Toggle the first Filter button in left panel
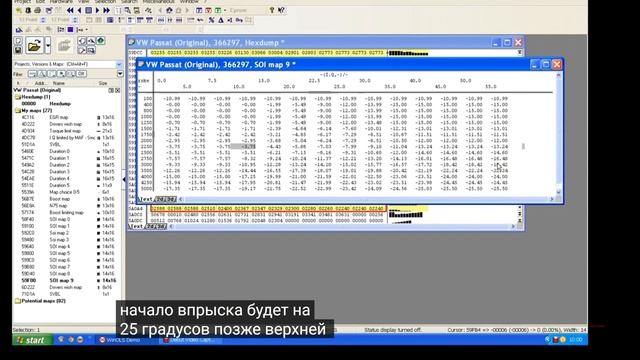 click(x=32, y=74)
